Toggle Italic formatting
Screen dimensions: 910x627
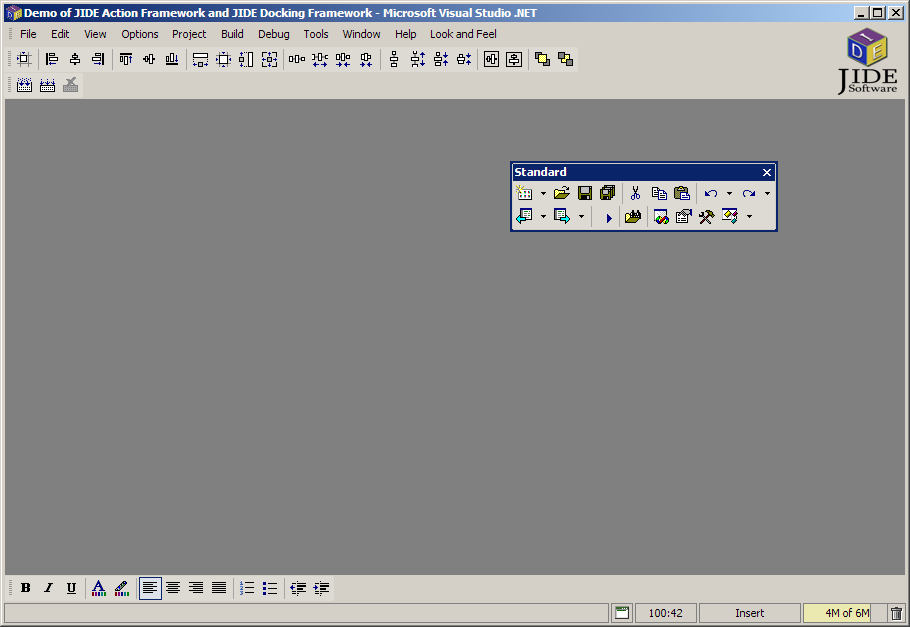[49, 588]
